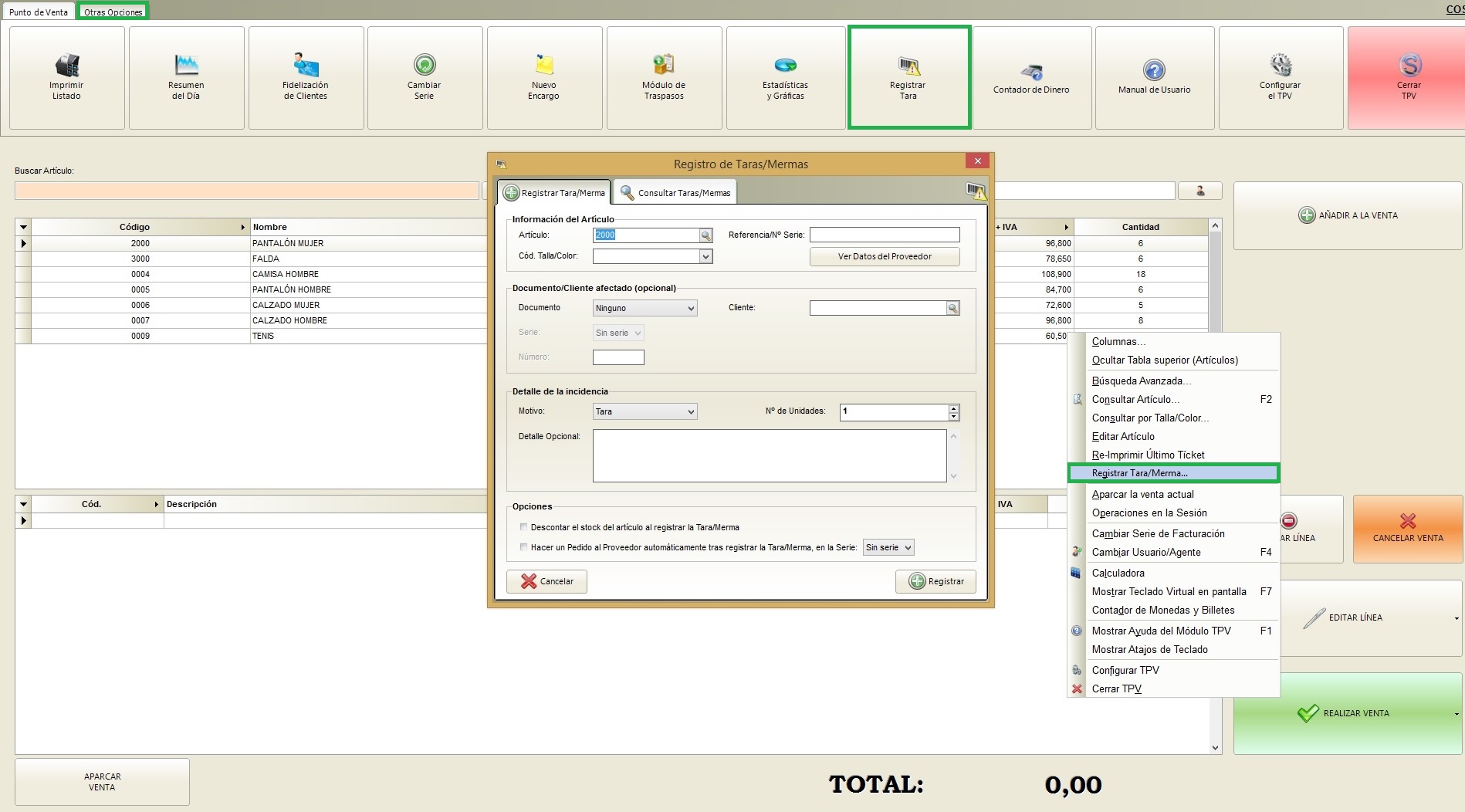Click Aparcar Venta button

point(102,782)
